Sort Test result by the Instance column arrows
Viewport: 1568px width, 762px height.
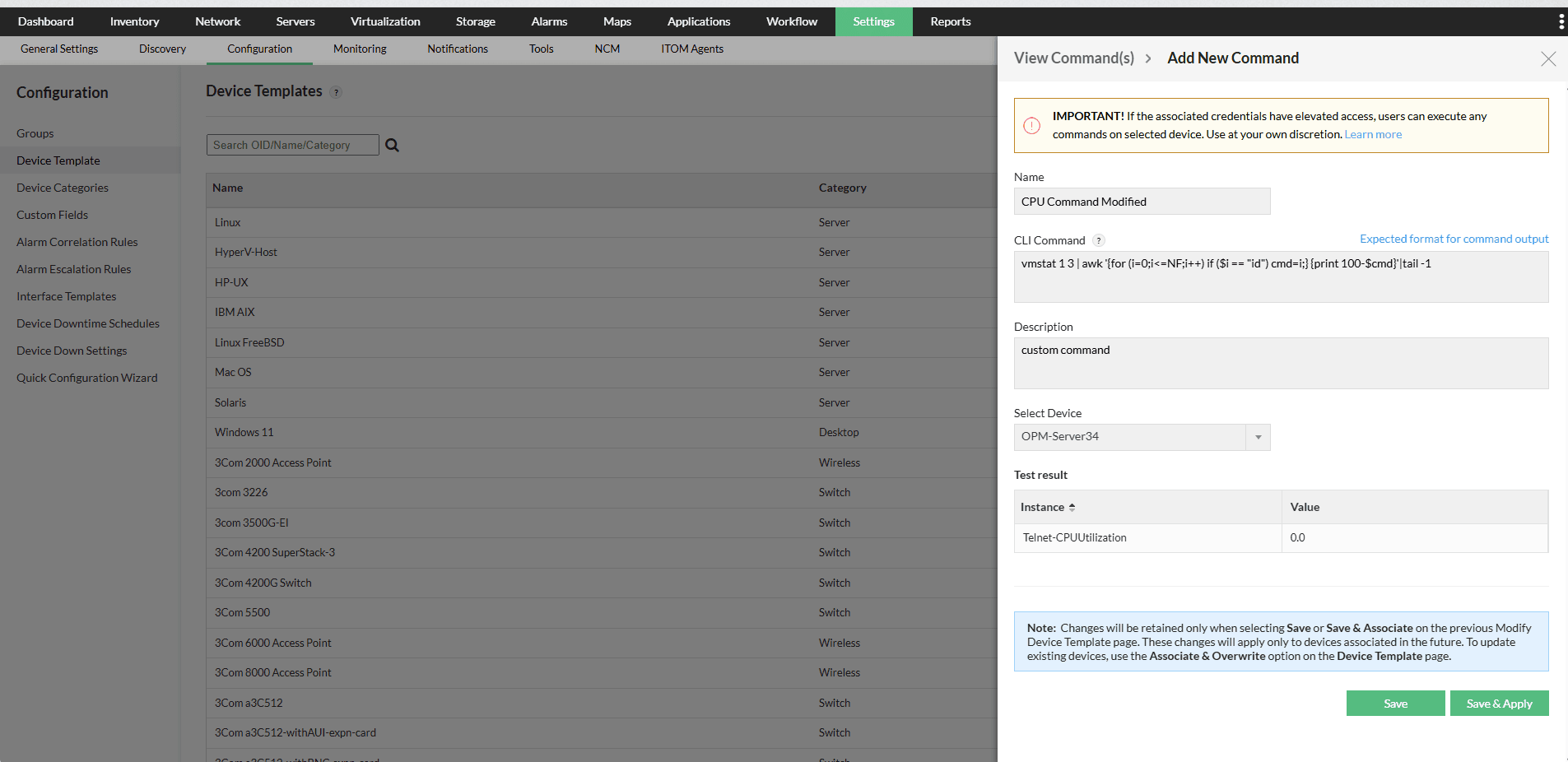click(x=1072, y=507)
